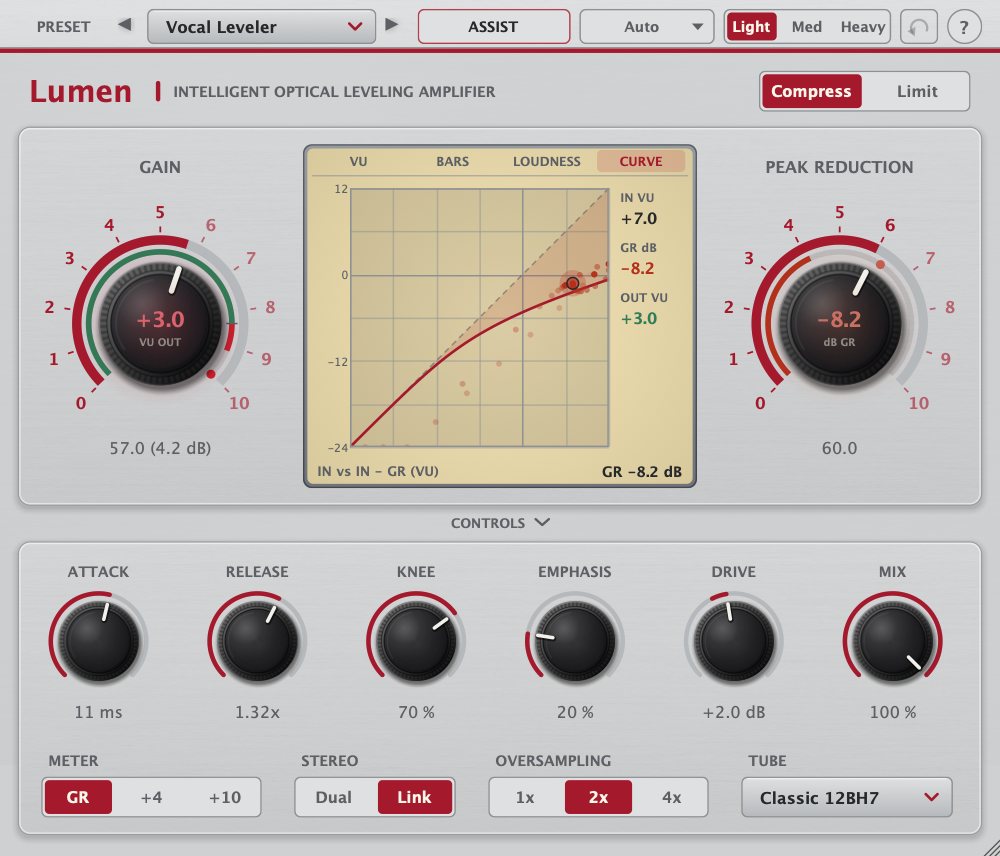Switch mode to Limit

tap(916, 91)
